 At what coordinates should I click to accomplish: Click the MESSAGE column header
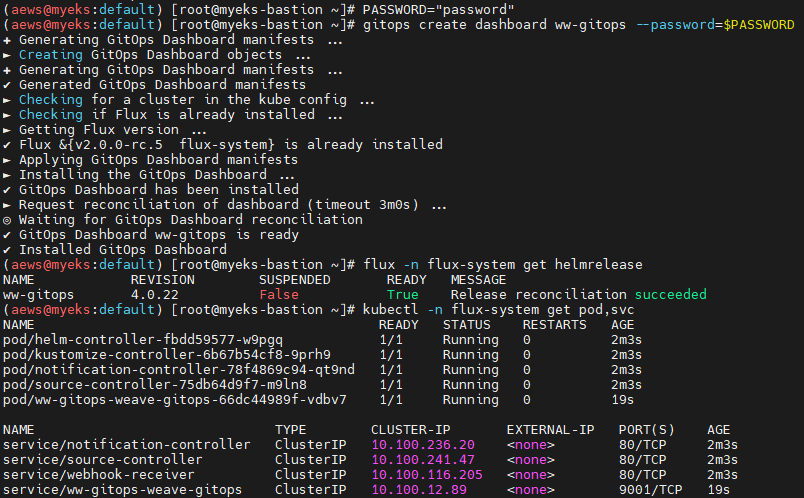[x=478, y=280]
